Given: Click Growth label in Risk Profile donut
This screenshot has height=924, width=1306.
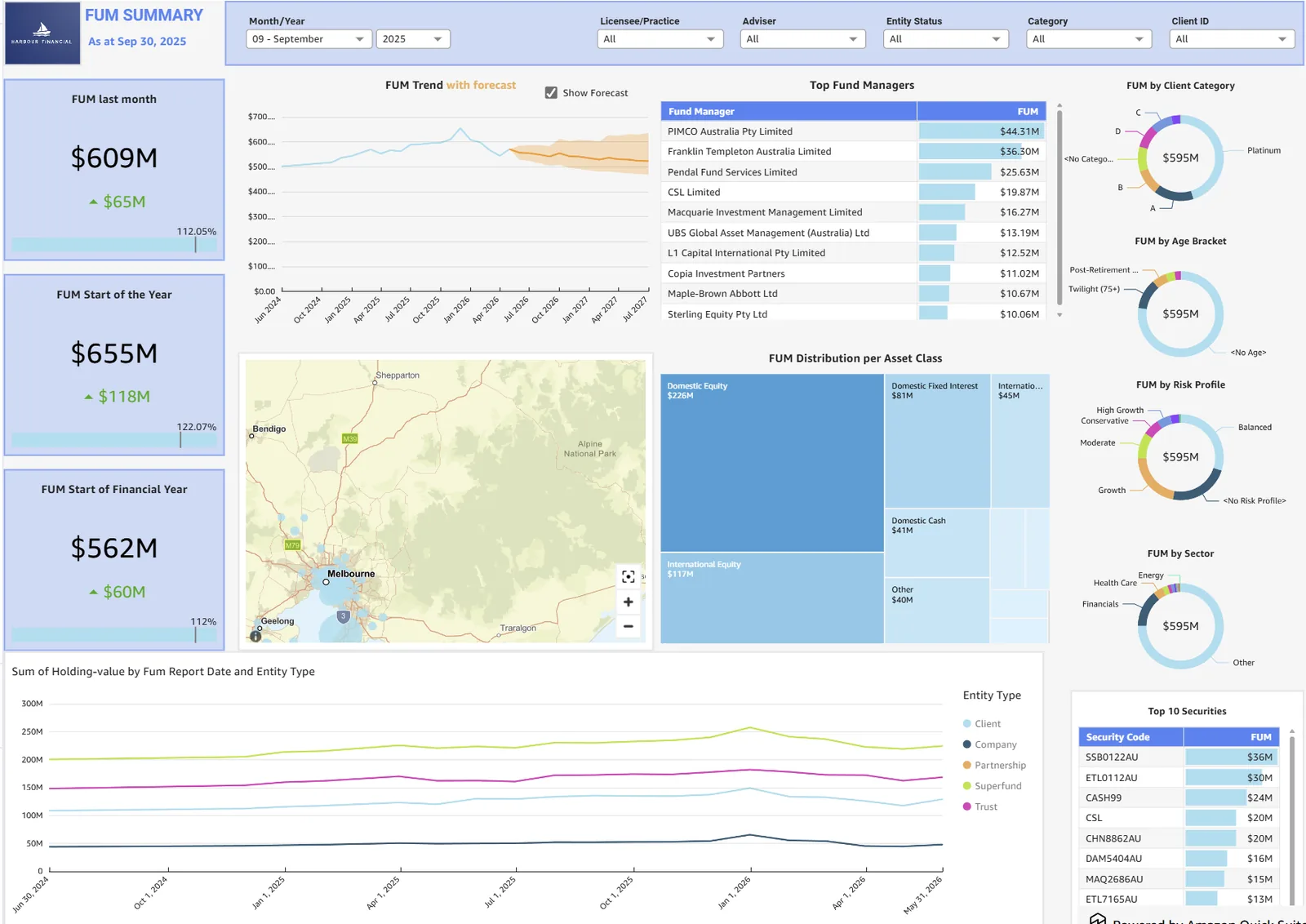Looking at the screenshot, I should tap(1112, 491).
